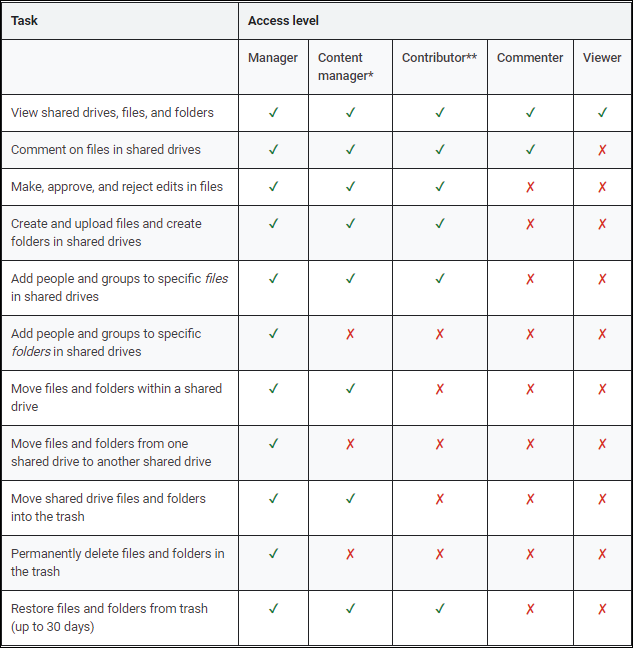Click Content manager red X for Add people to folders row
Viewport: 633px width, 648px height.
coord(350,334)
